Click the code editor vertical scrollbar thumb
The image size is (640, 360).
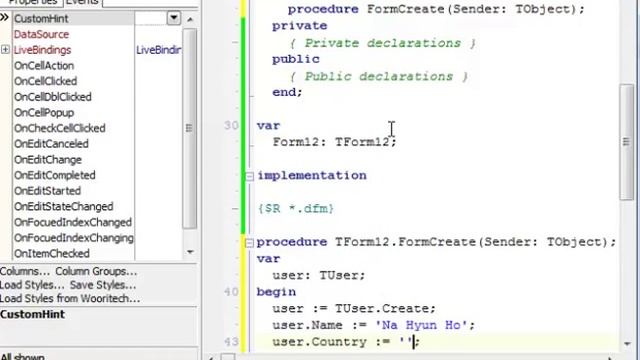tap(626, 142)
